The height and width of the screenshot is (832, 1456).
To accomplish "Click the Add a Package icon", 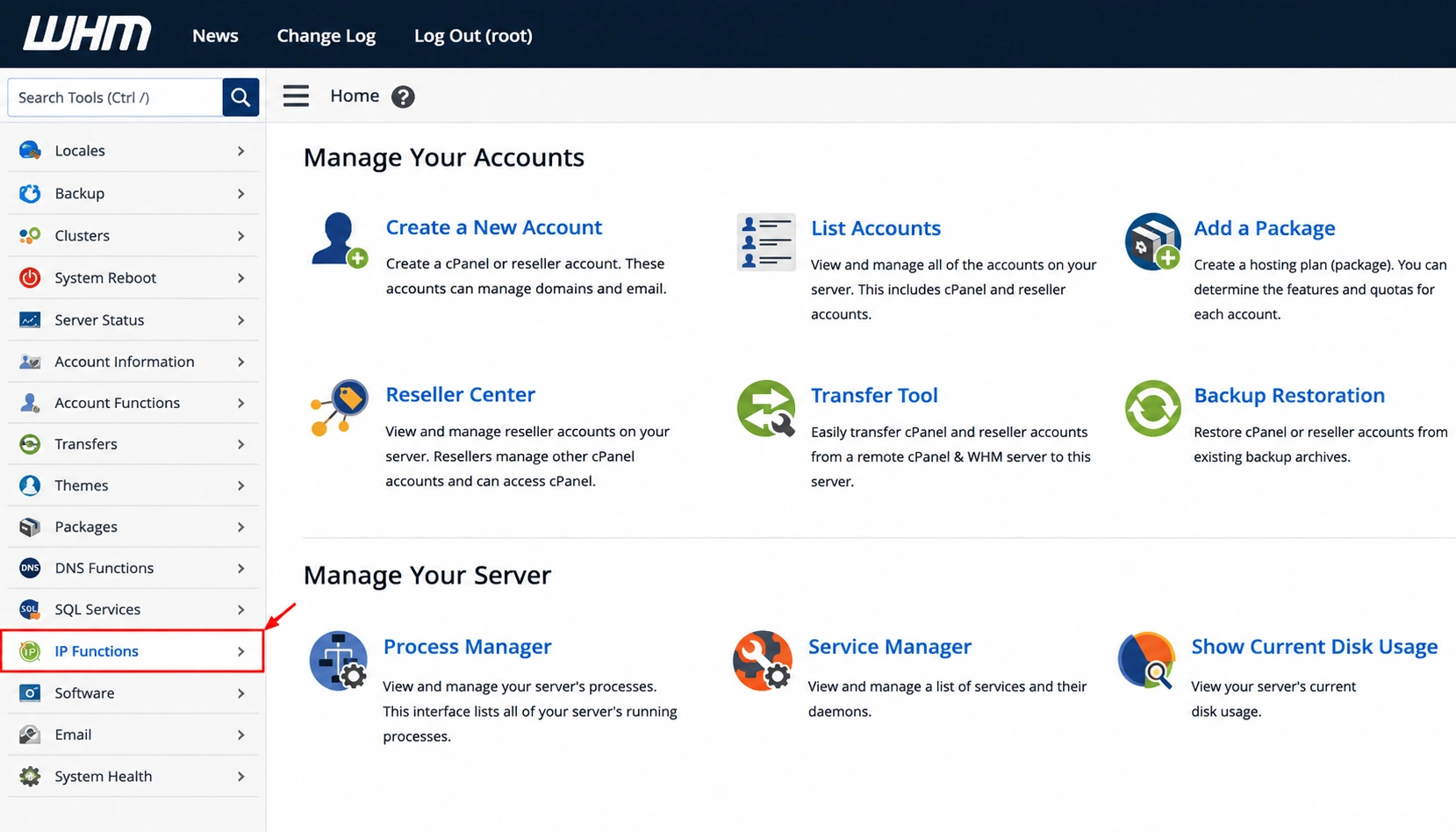I will coord(1152,241).
